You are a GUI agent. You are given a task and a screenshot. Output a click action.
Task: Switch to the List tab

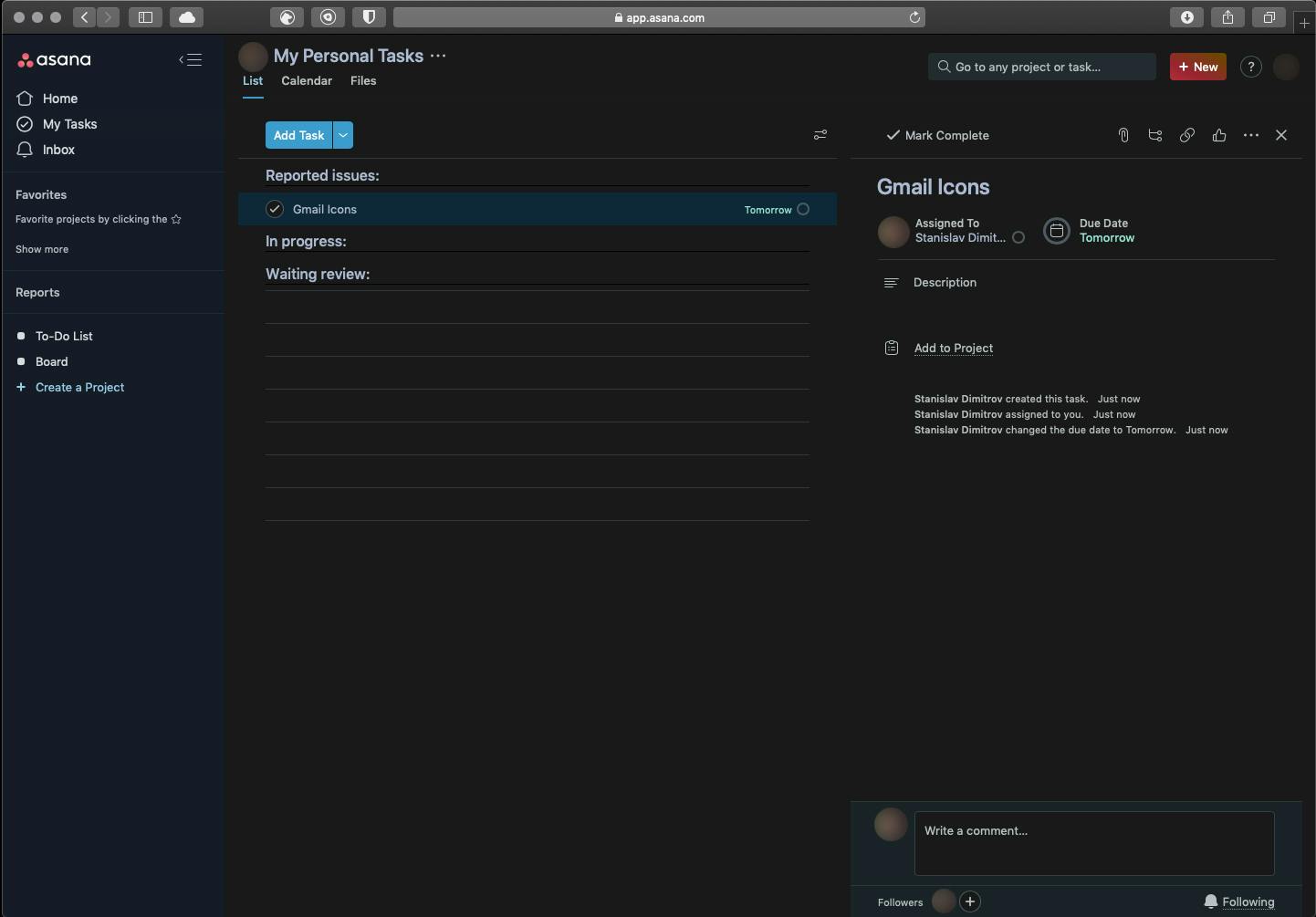click(253, 81)
